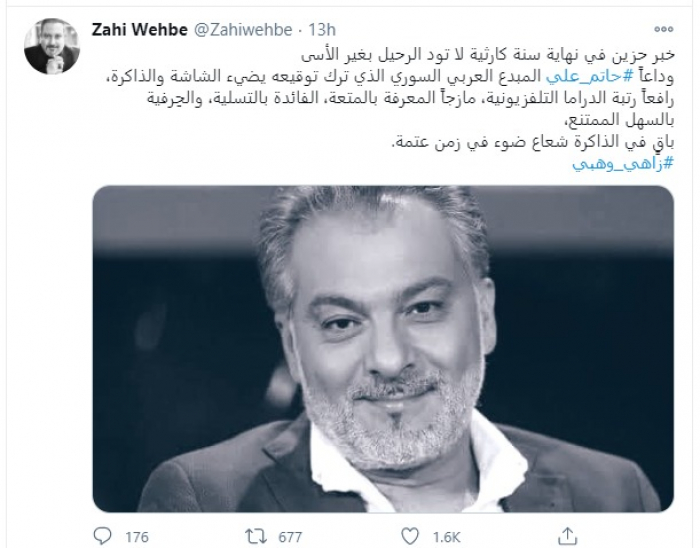The width and height of the screenshot is (700, 548).
Task: Click the @Zahiwehbe handle
Action: 243,30
